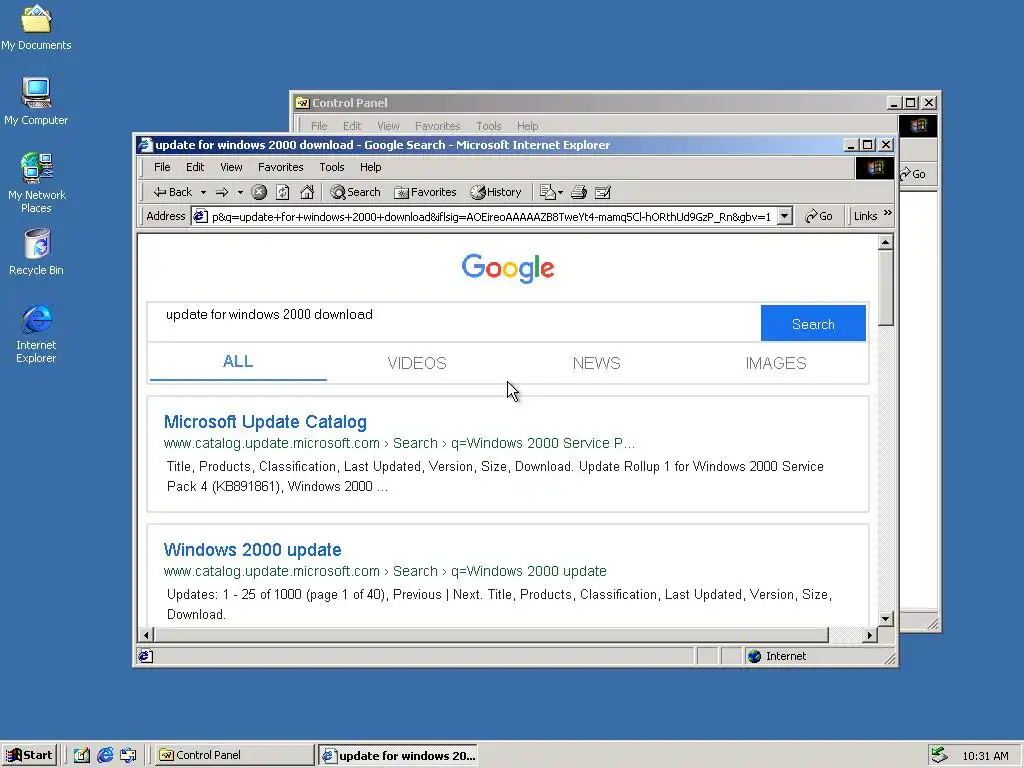Click the Forward arrow toolbar button

point(222,192)
